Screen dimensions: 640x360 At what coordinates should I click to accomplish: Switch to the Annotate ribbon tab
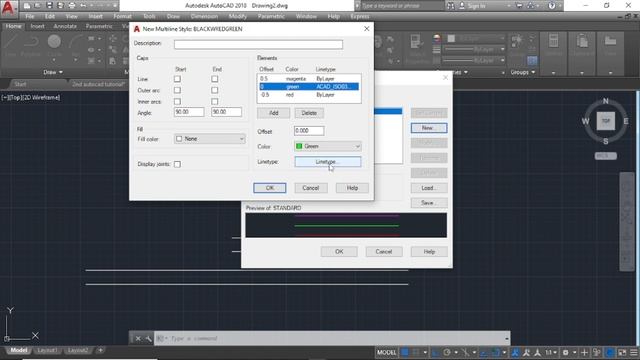pyautogui.click(x=65, y=26)
